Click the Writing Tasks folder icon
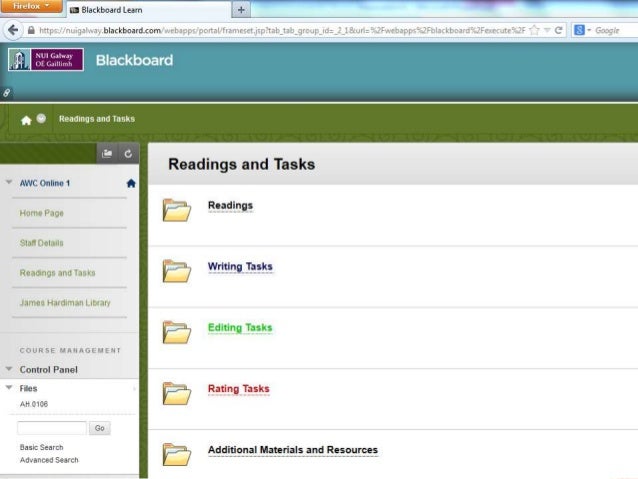The height and width of the screenshot is (479, 638). (x=177, y=271)
